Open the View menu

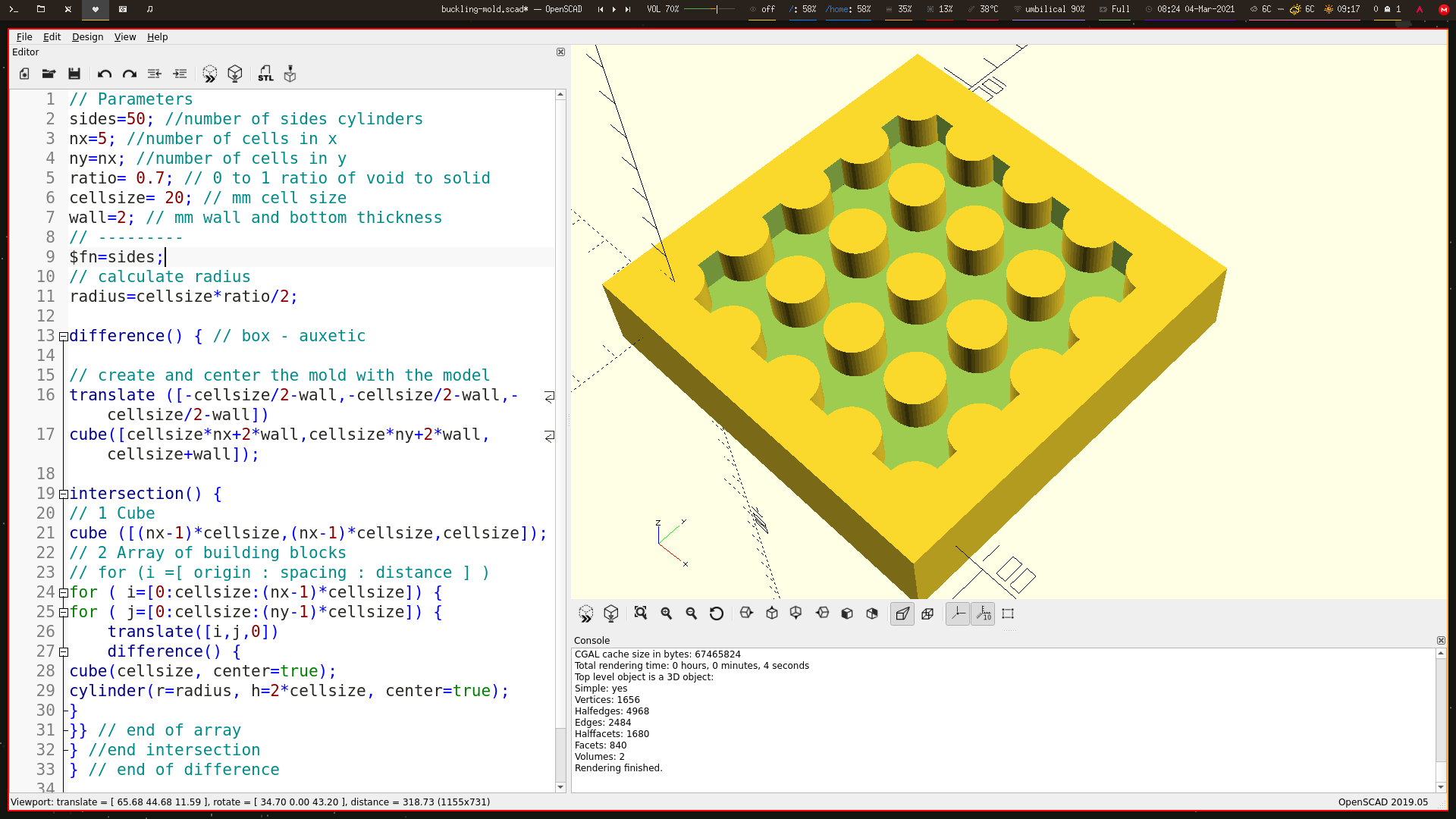(125, 36)
